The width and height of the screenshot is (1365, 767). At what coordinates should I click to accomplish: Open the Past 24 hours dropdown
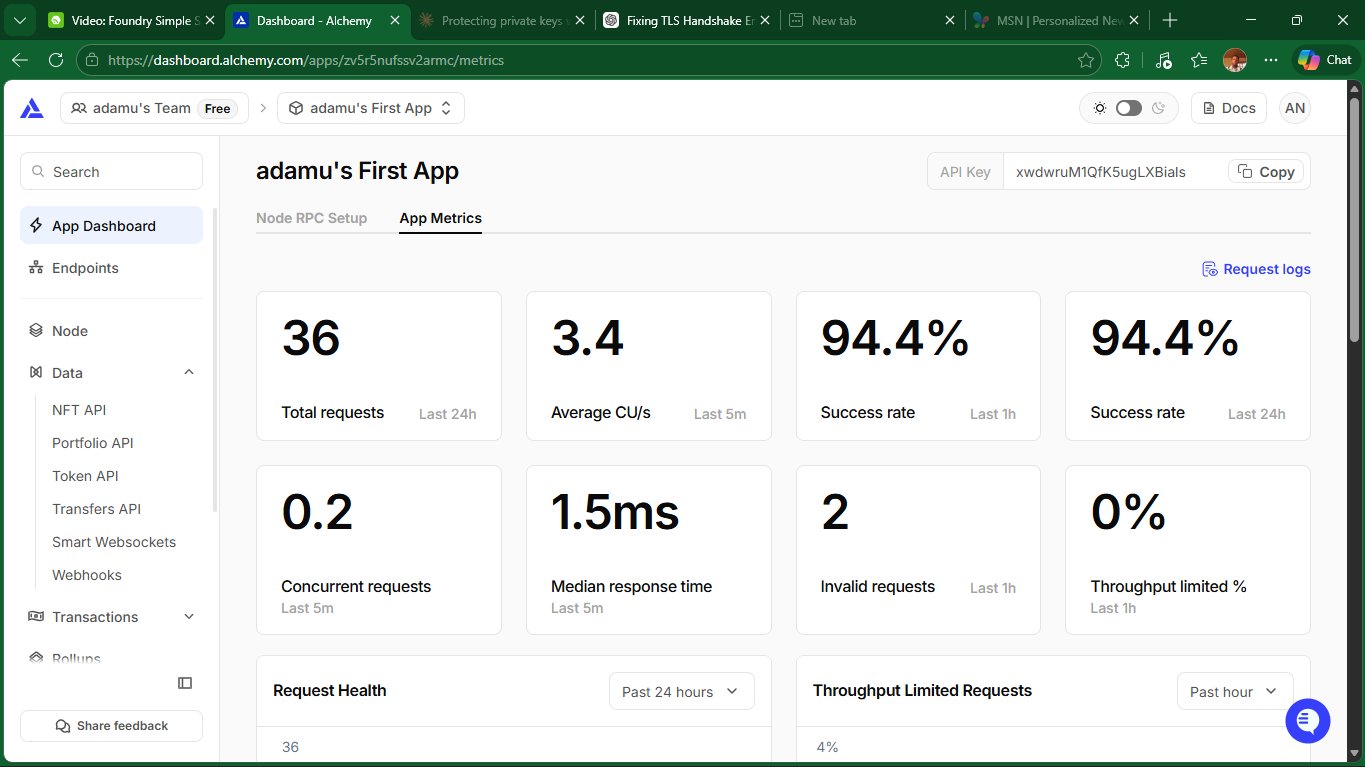pos(681,691)
